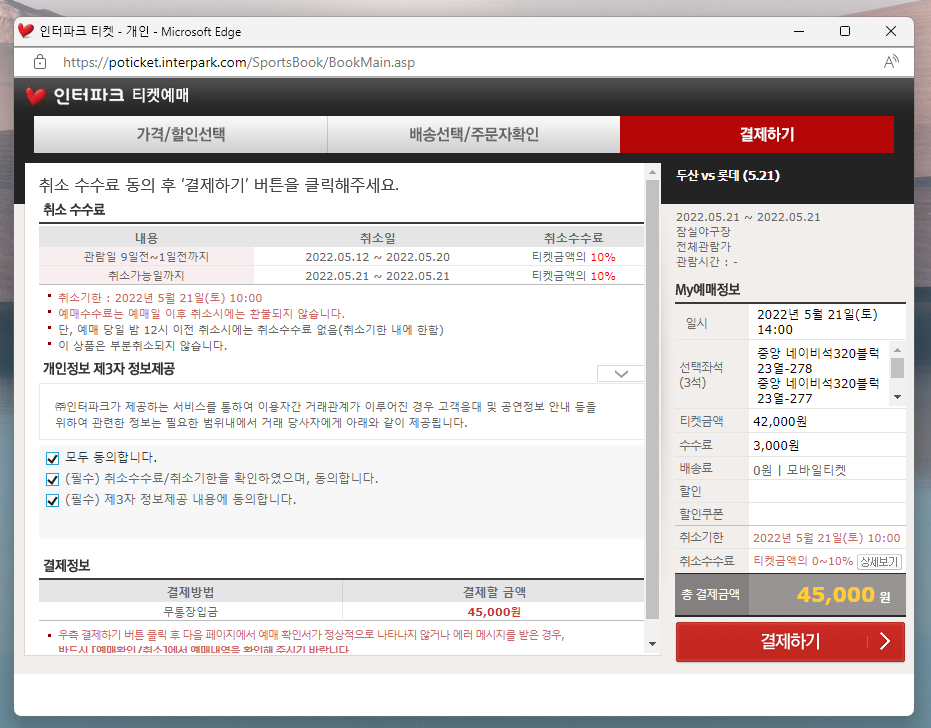Maximize the Edge window
This screenshot has height=728, width=931.
[845, 31]
